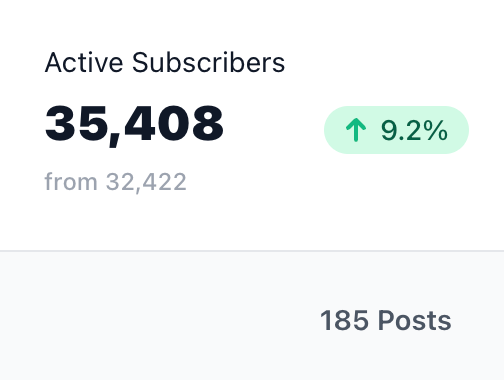Click the word 'Subscribers' in the title
This screenshot has width=504, height=380.
[x=208, y=62]
